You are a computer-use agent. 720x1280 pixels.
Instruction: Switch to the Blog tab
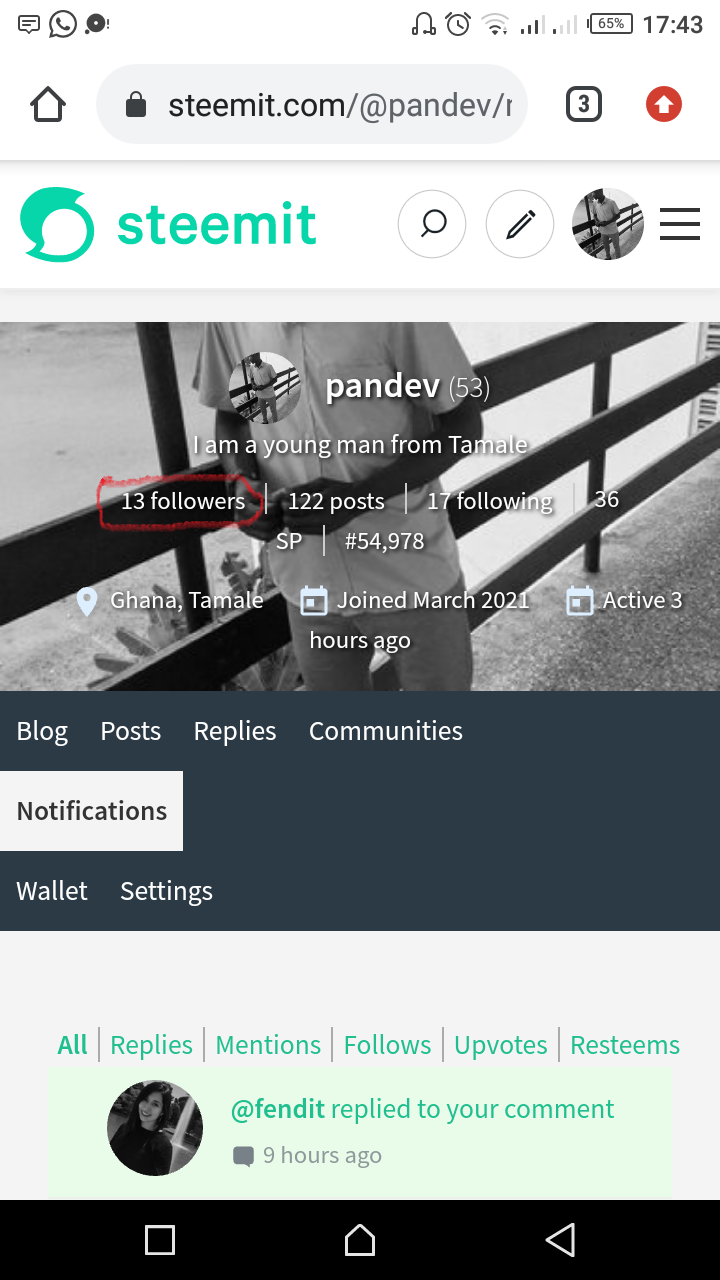pyautogui.click(x=42, y=731)
